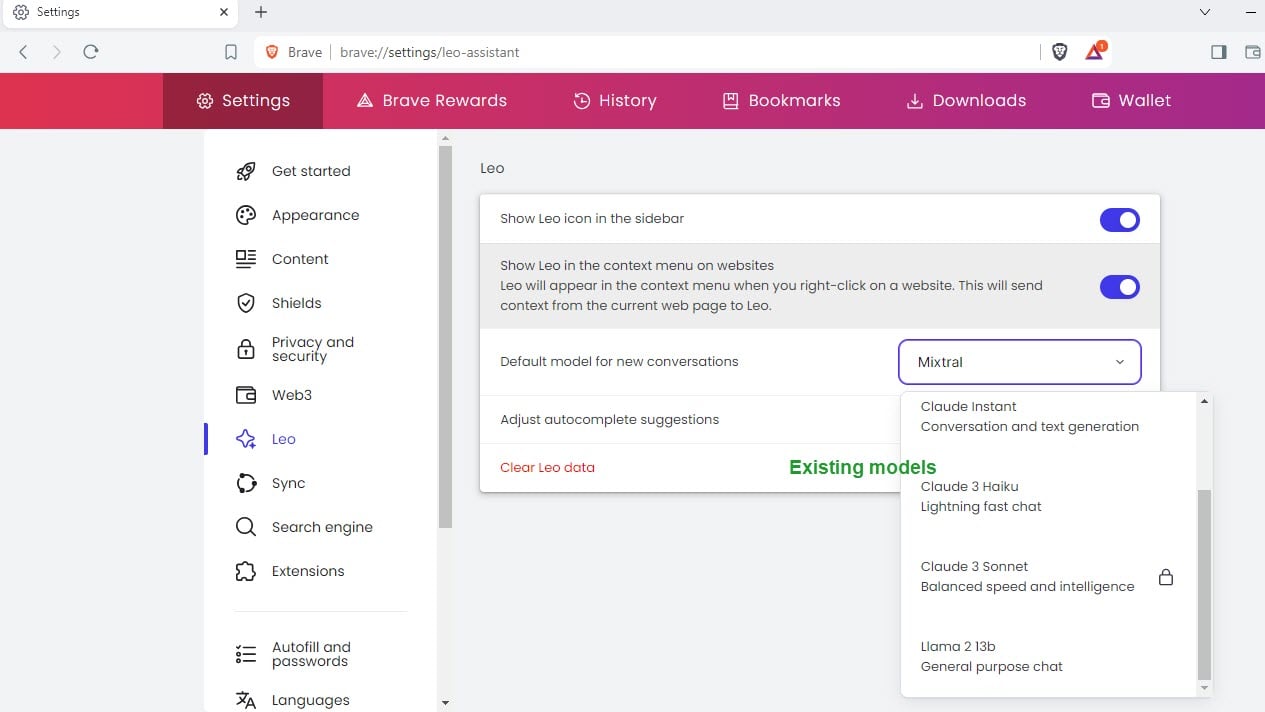Turn off Show Leo icon in the sidebar

tap(1120, 220)
